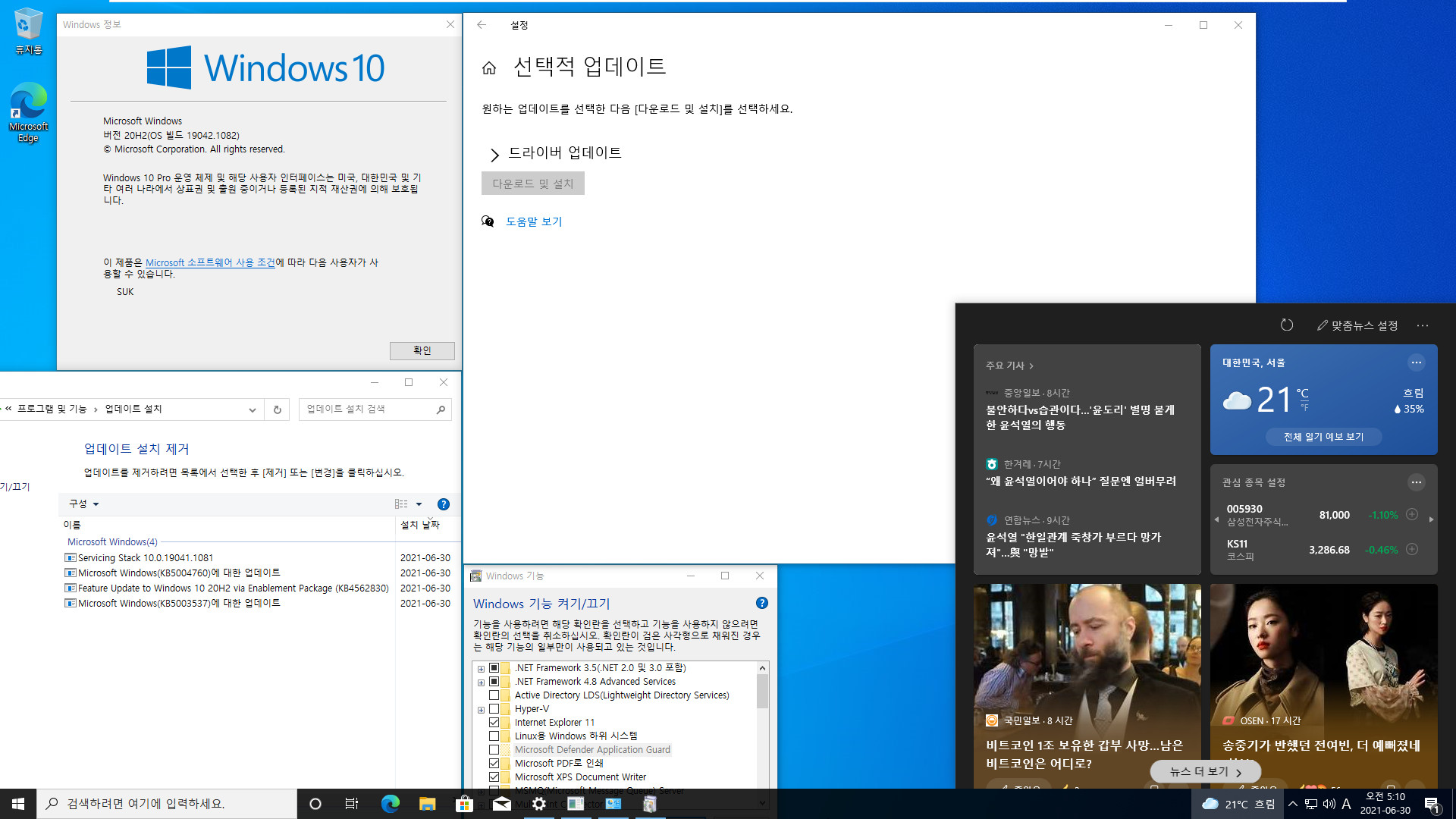
Task: Launch Edge from the taskbar
Action: point(390,804)
